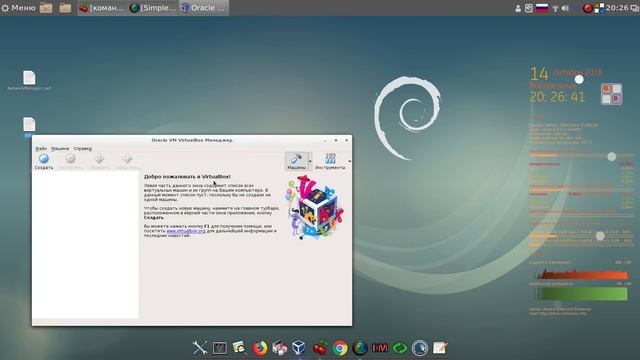Switch to the Oracle taskbar window button

[204, 8]
